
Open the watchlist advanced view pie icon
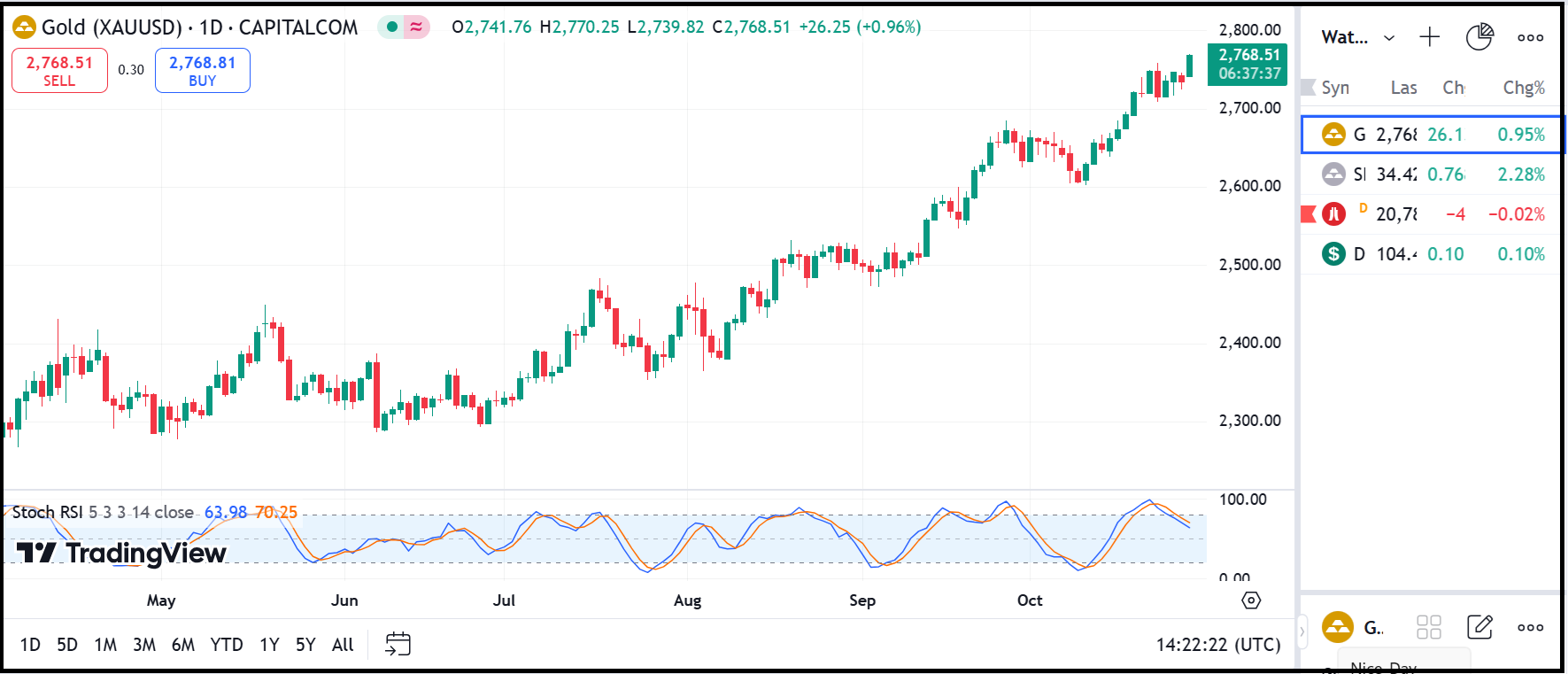1479,37
